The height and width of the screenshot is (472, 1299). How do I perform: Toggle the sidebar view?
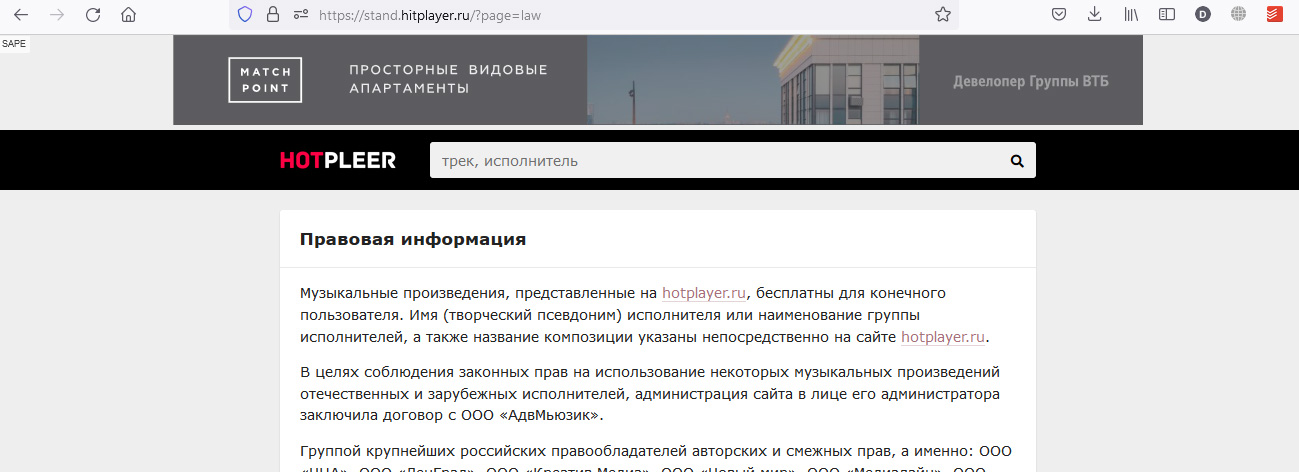point(1166,15)
